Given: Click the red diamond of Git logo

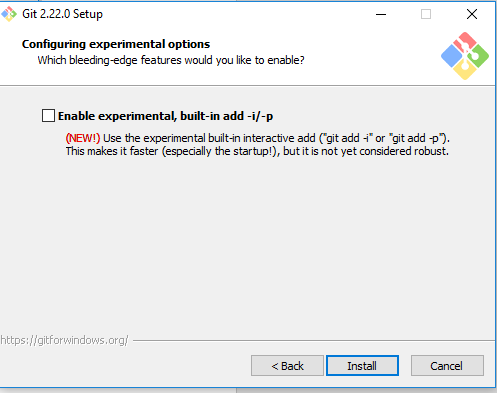Looking at the screenshot, I should point(465,42).
